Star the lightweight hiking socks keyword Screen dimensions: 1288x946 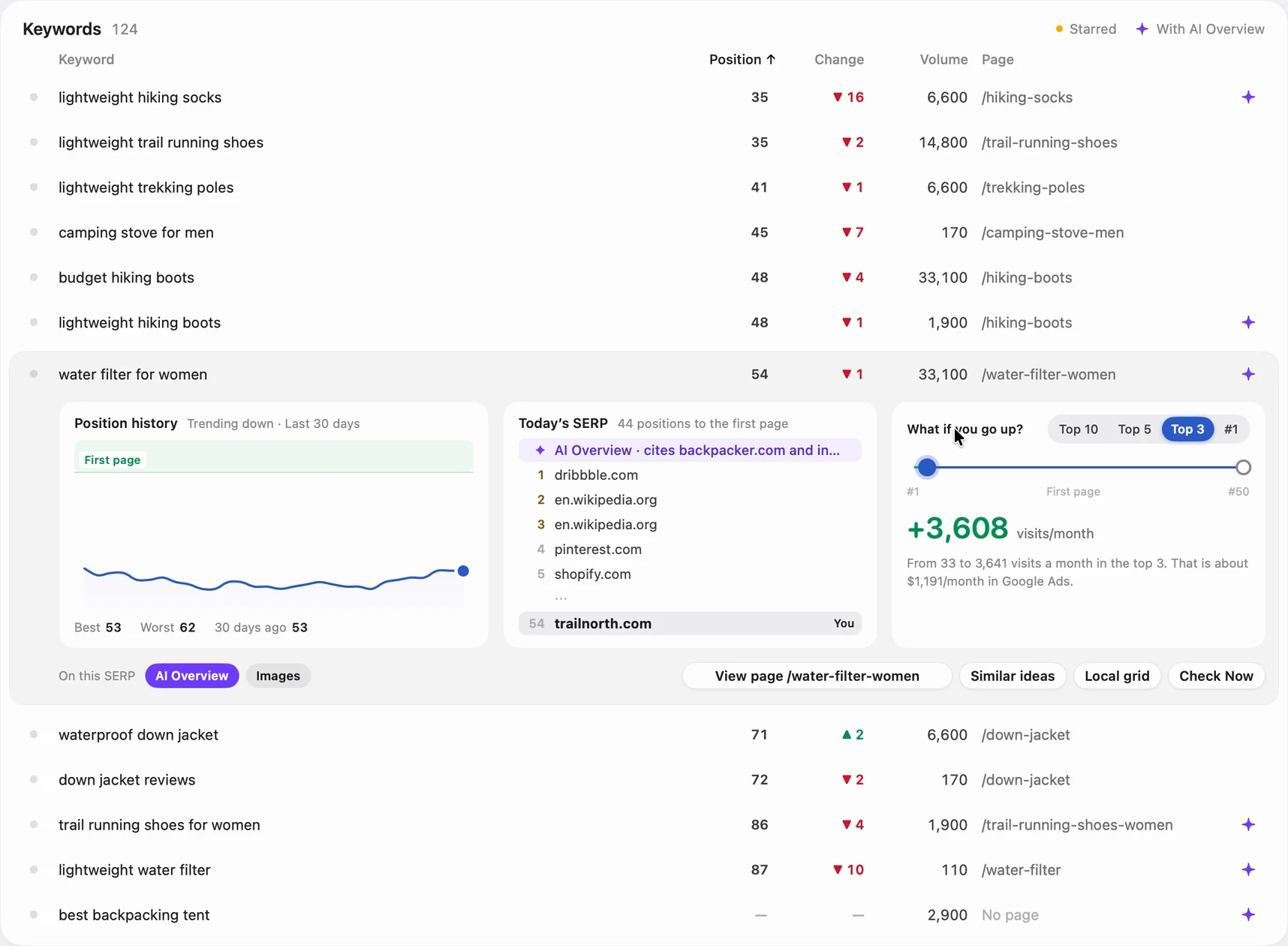34,98
